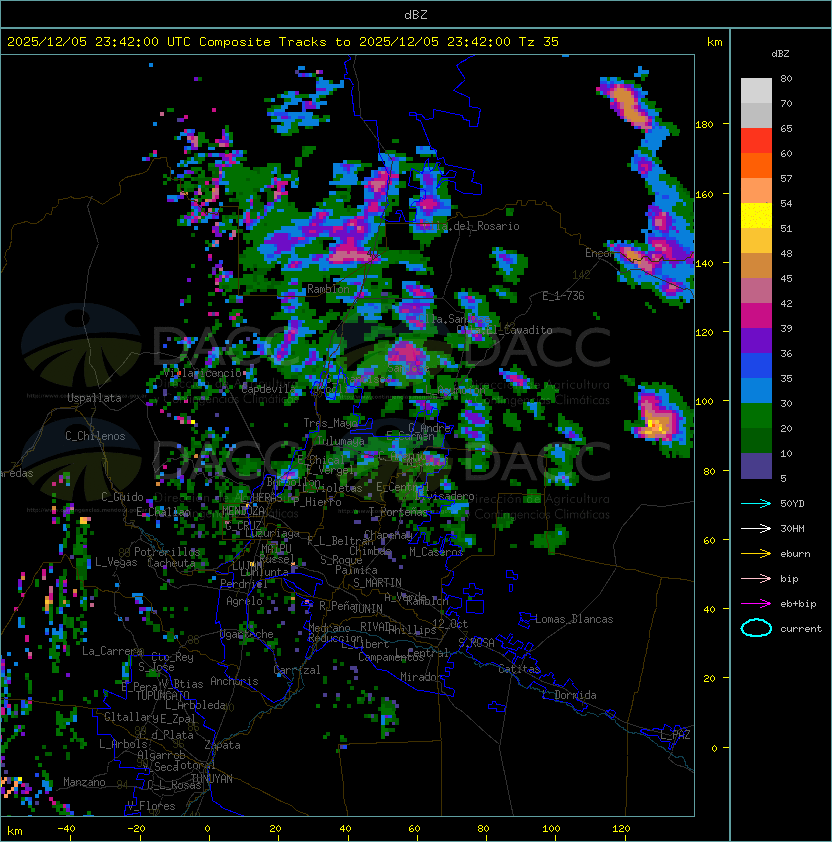Select the red 60-65 dBZ swatch
The image size is (832, 842).
[756, 141]
